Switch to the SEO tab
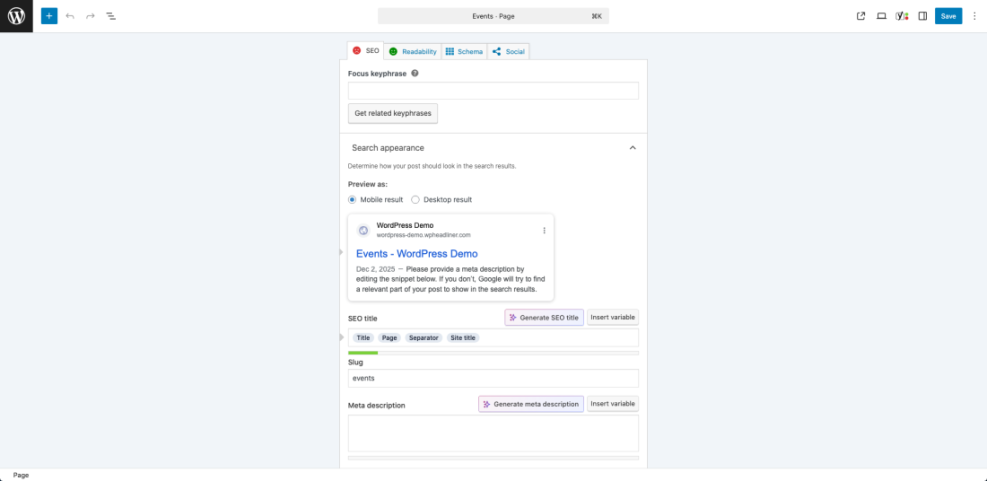987x481 pixels. click(366, 50)
